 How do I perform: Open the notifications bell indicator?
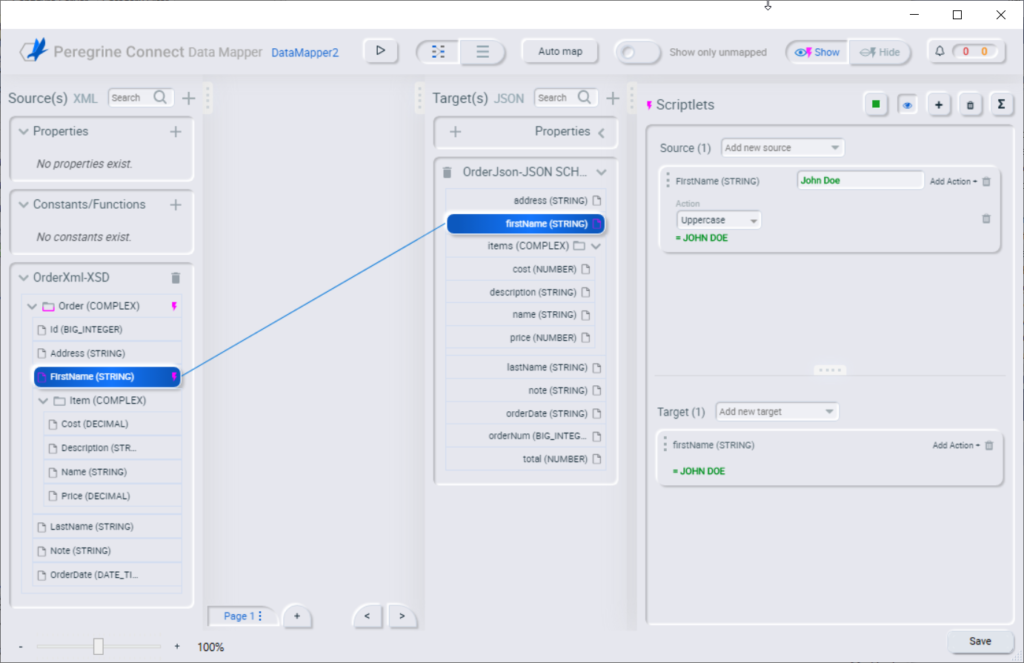click(x=960, y=52)
